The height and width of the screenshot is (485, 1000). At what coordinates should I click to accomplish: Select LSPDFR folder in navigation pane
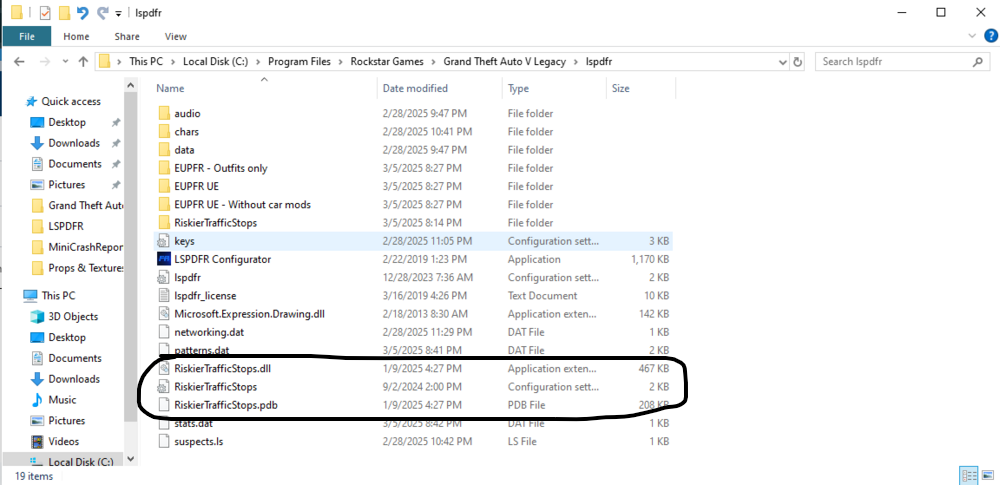coord(66,226)
